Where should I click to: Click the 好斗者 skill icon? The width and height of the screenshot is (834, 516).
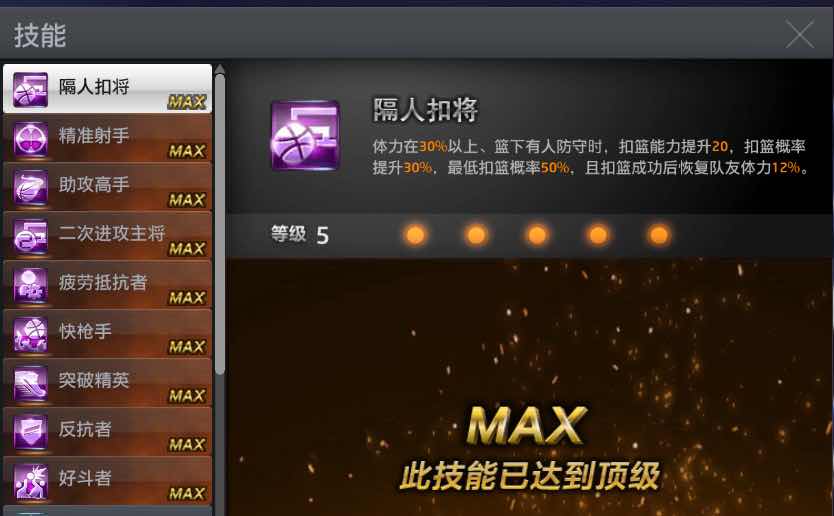point(30,481)
